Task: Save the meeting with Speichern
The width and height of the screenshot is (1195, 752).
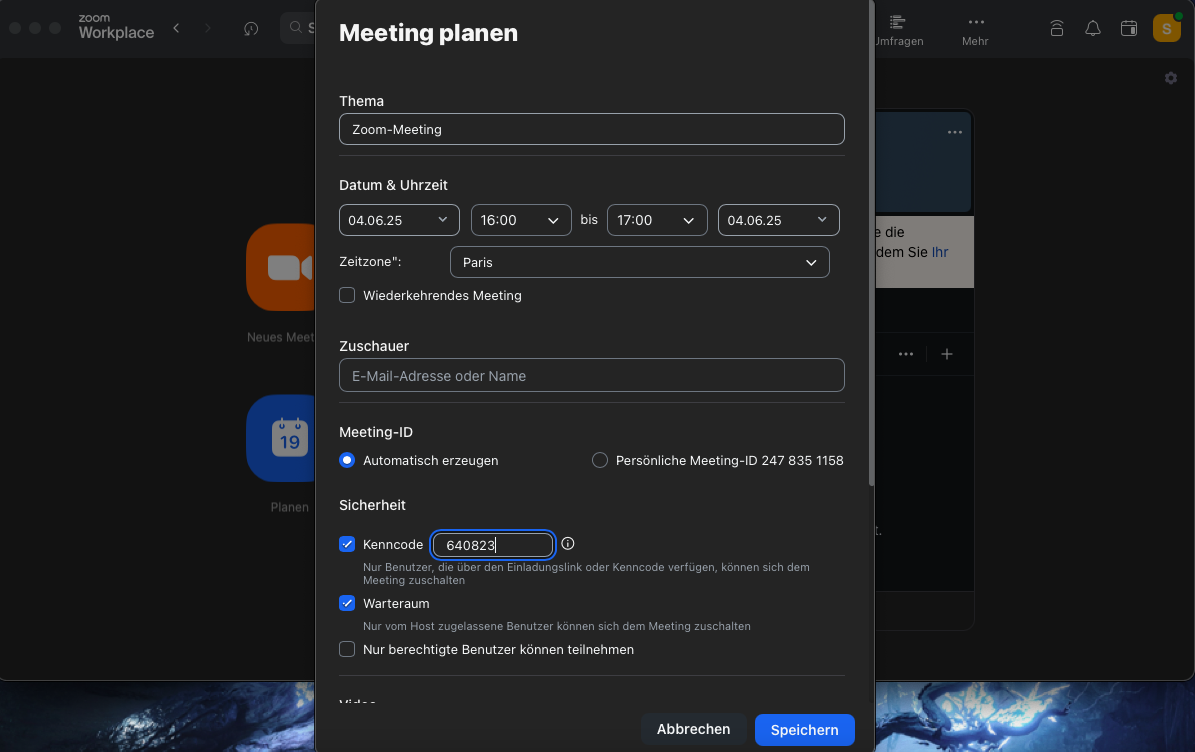Action: tap(804, 729)
